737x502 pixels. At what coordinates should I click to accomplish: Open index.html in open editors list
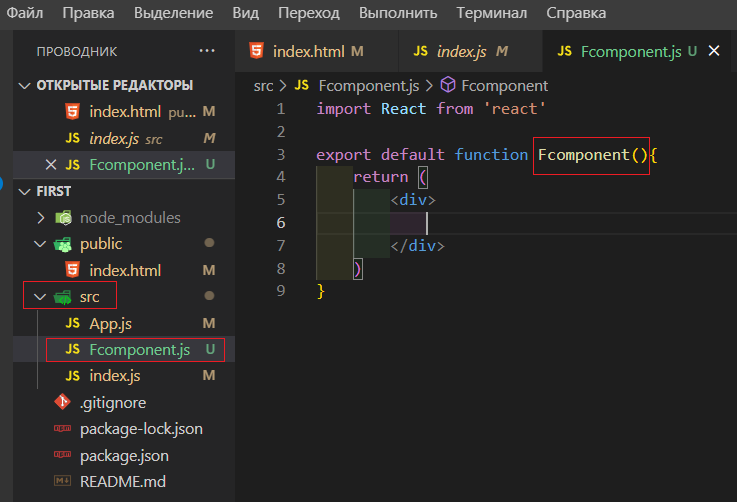tap(125, 112)
